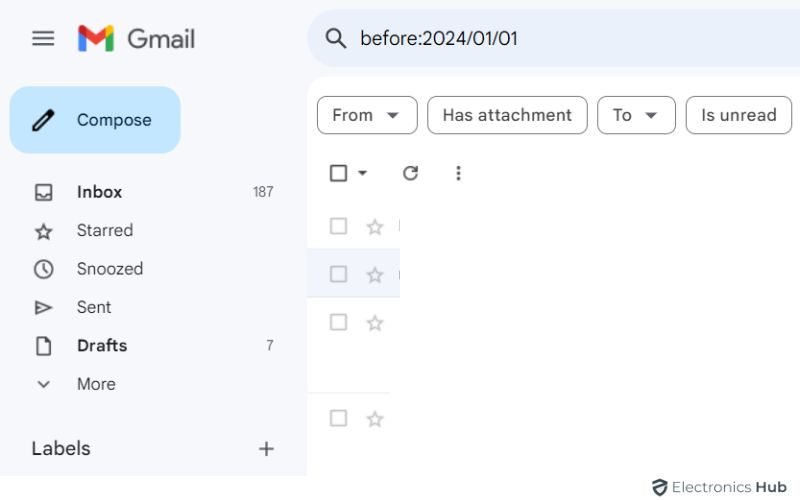Create new label with plus icon

pos(266,449)
